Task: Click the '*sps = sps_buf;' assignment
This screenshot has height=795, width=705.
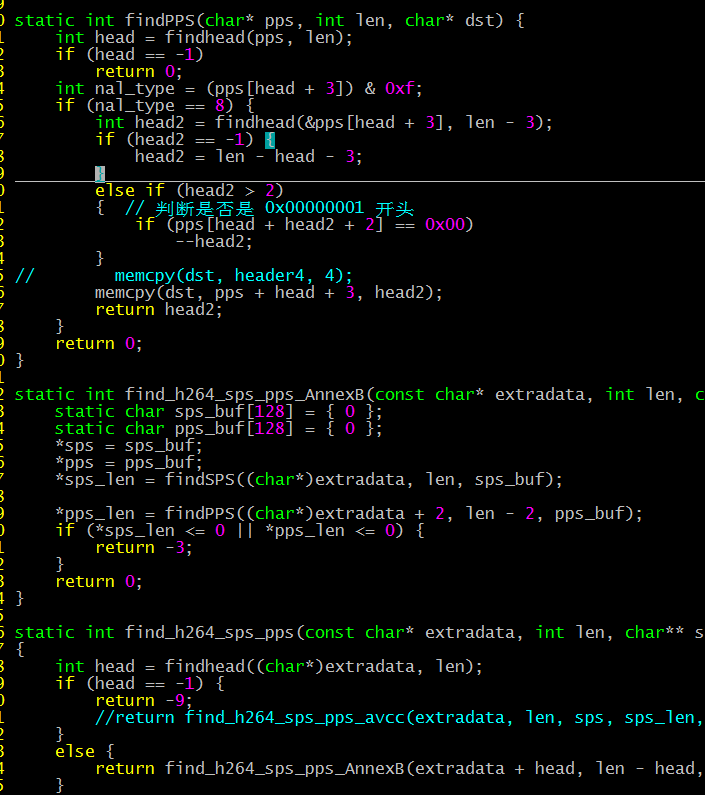Action: tap(129, 445)
